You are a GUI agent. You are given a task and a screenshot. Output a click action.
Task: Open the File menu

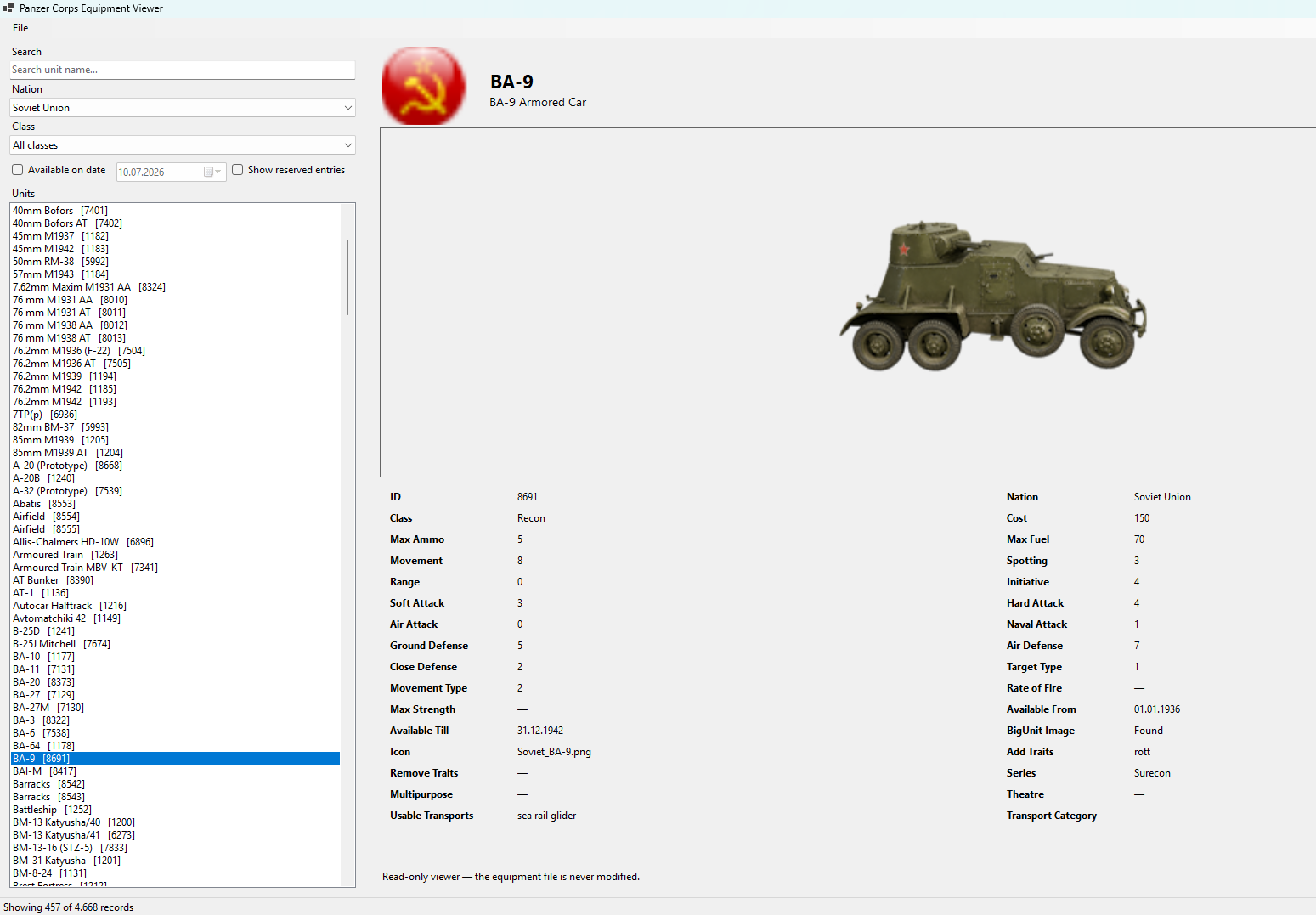click(x=20, y=28)
